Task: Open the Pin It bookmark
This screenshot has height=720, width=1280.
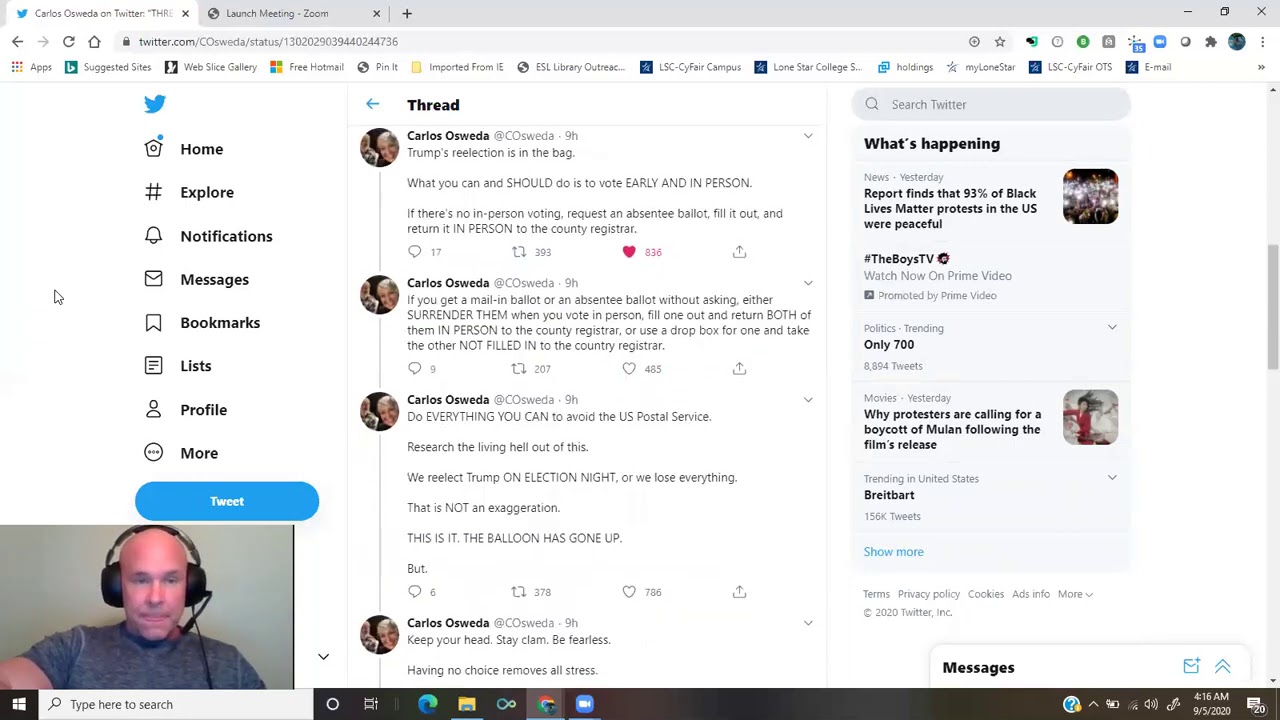Action: [x=377, y=67]
